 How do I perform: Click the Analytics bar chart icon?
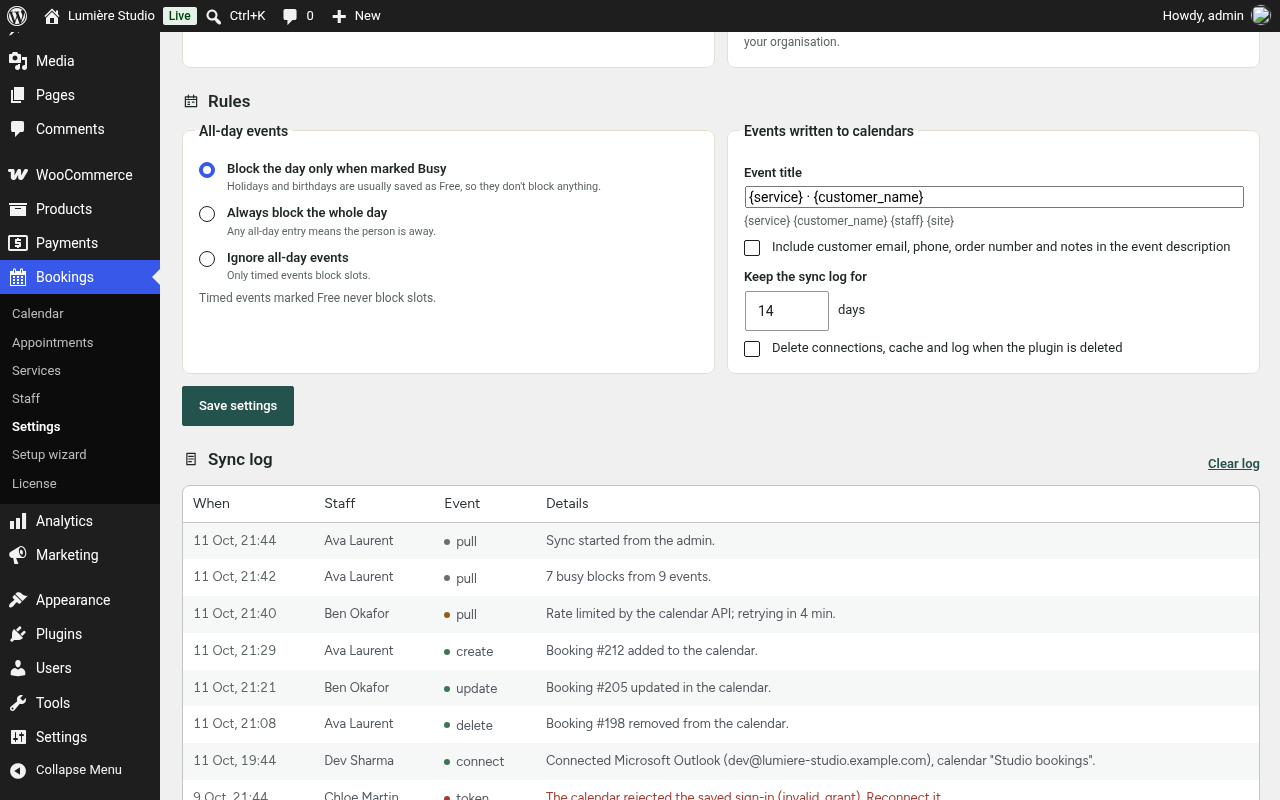(18, 521)
